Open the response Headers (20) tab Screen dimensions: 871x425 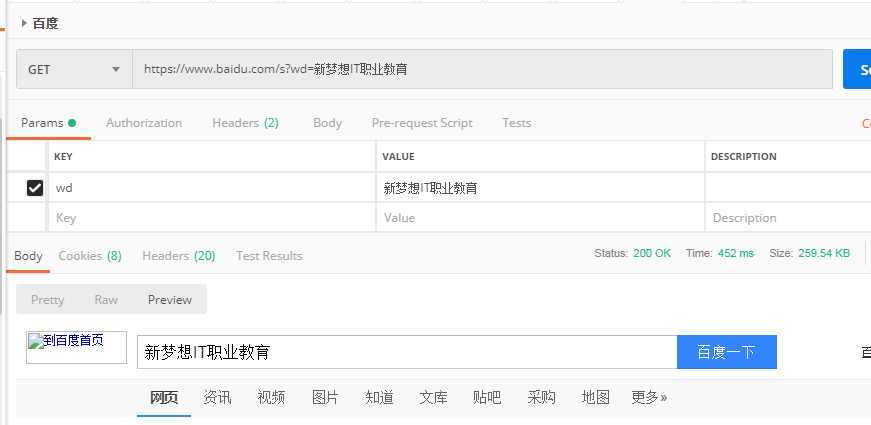click(x=179, y=256)
